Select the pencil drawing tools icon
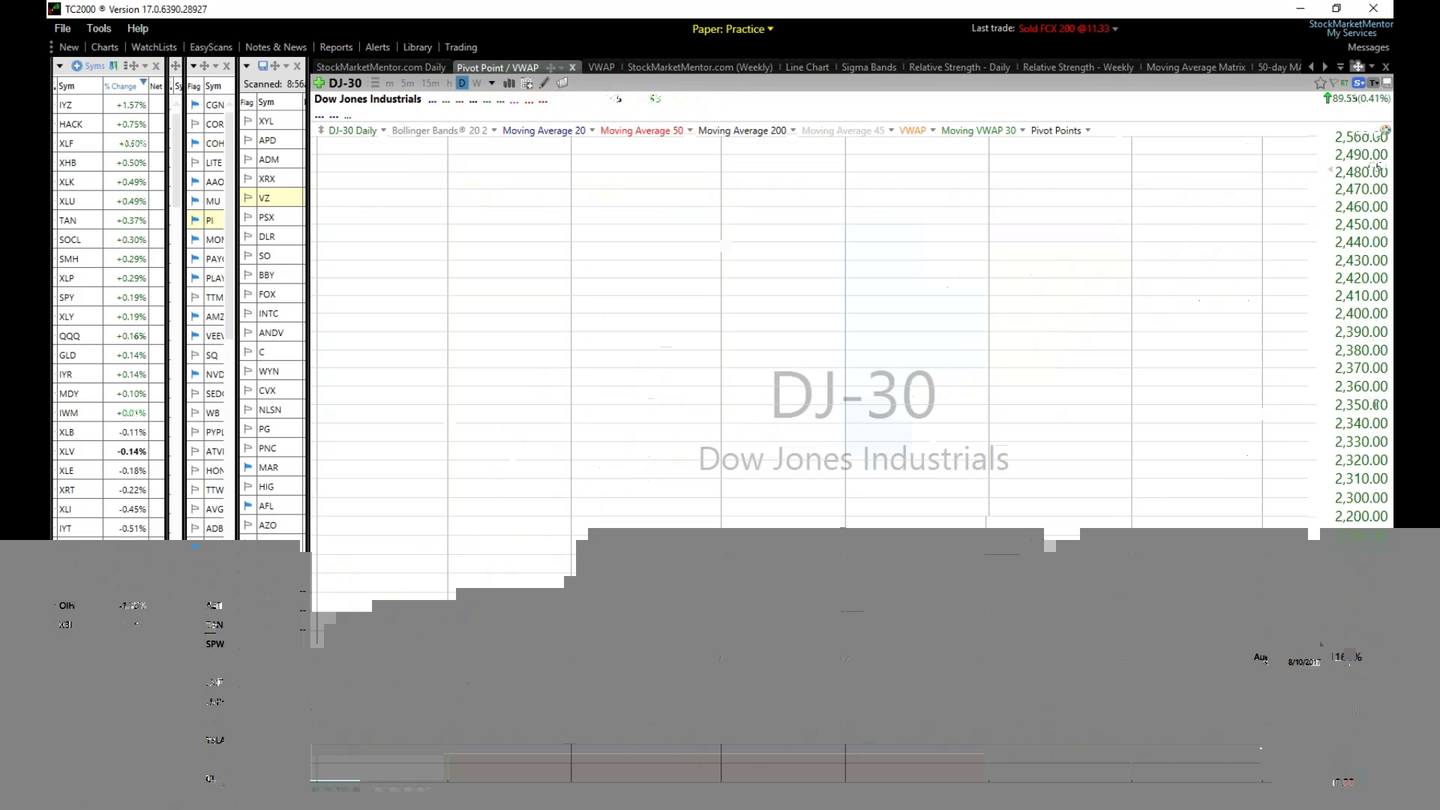 (544, 83)
